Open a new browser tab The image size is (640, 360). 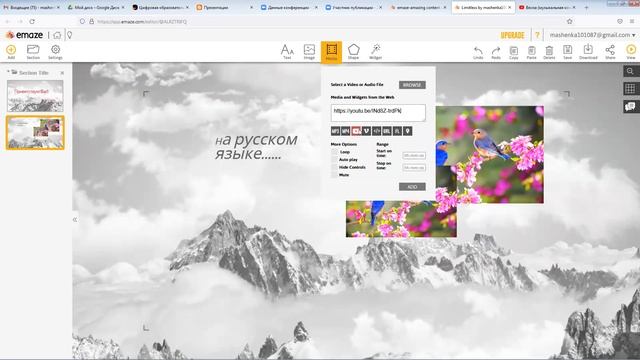point(586,7)
